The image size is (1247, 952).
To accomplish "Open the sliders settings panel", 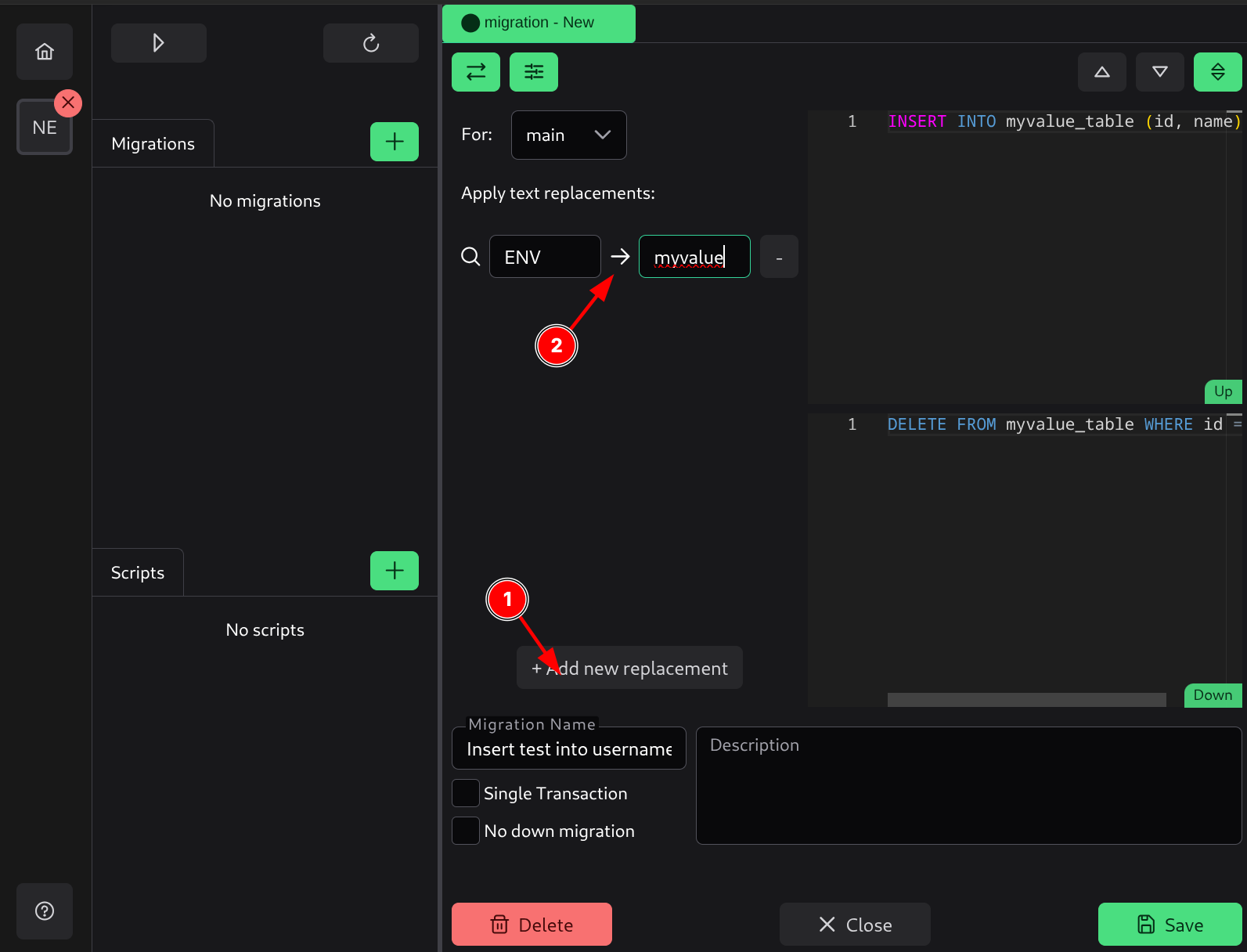I will click(x=534, y=72).
